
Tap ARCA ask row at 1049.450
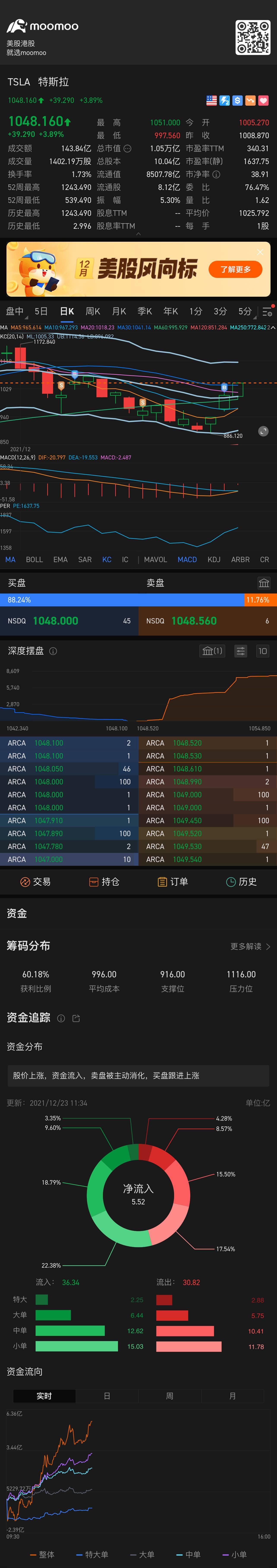tap(208, 820)
